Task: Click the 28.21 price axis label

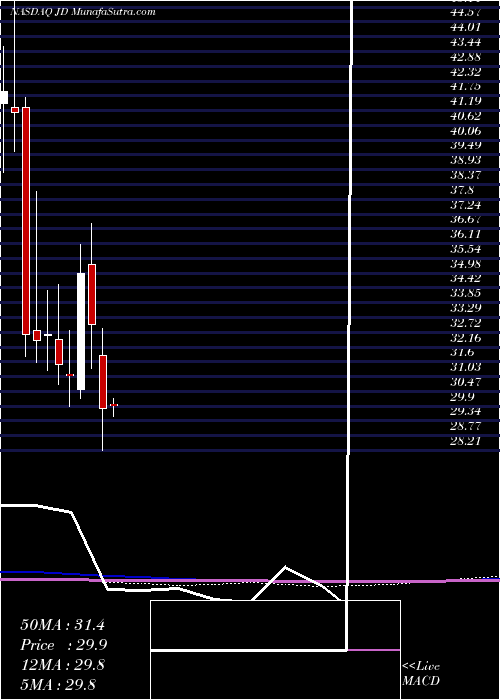Action: (x=465, y=442)
